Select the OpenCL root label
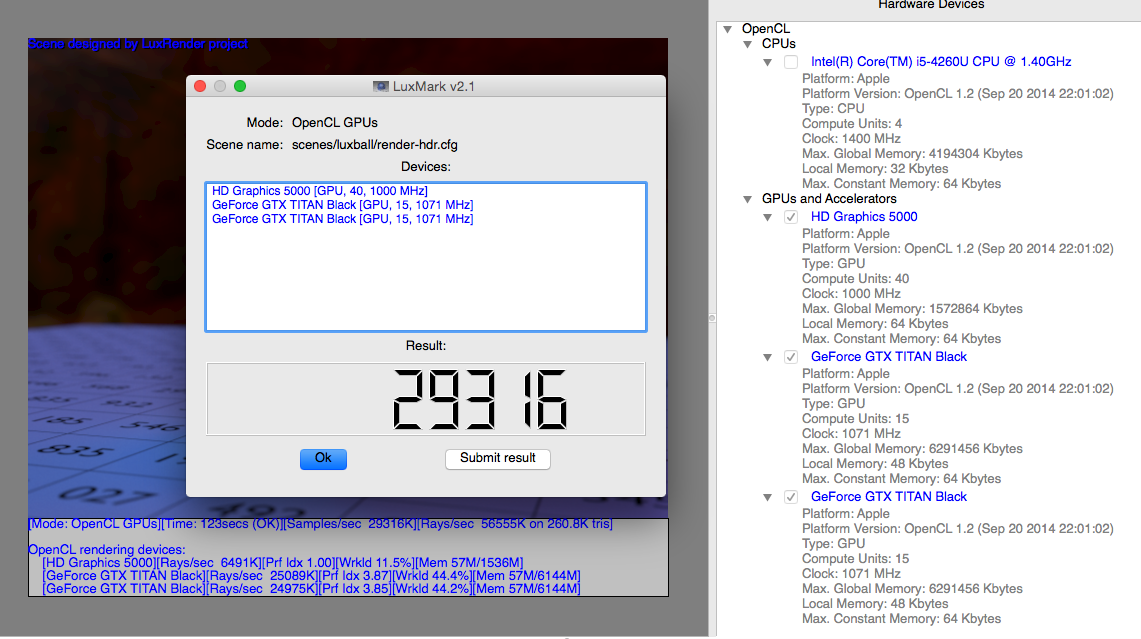The height and width of the screenshot is (639, 1141). (x=766, y=28)
